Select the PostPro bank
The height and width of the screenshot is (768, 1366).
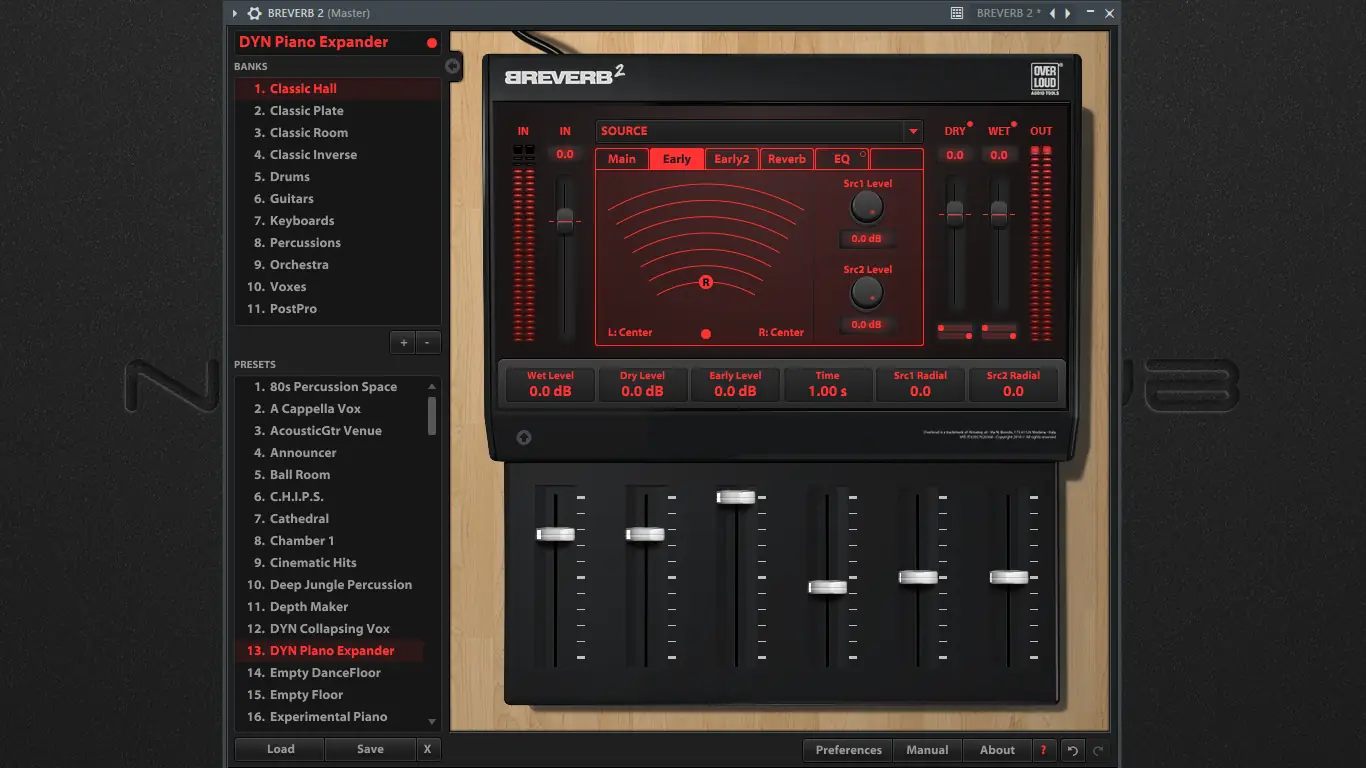pos(293,309)
